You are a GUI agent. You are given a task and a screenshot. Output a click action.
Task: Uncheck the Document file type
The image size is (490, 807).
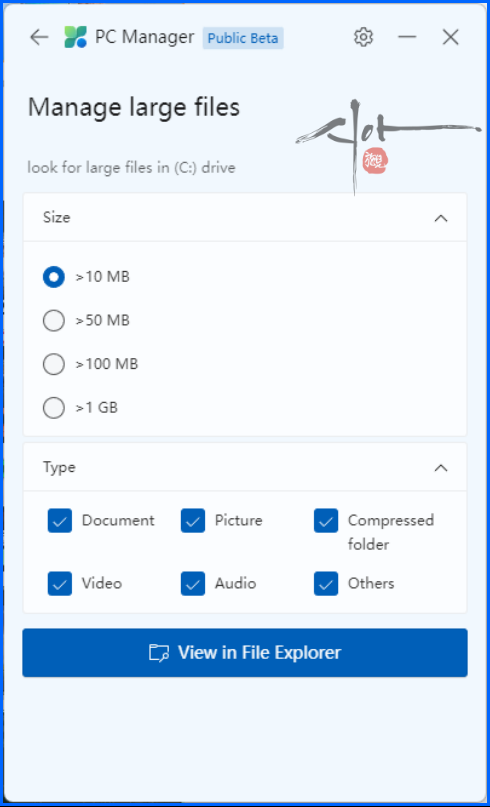pyautogui.click(x=60, y=520)
